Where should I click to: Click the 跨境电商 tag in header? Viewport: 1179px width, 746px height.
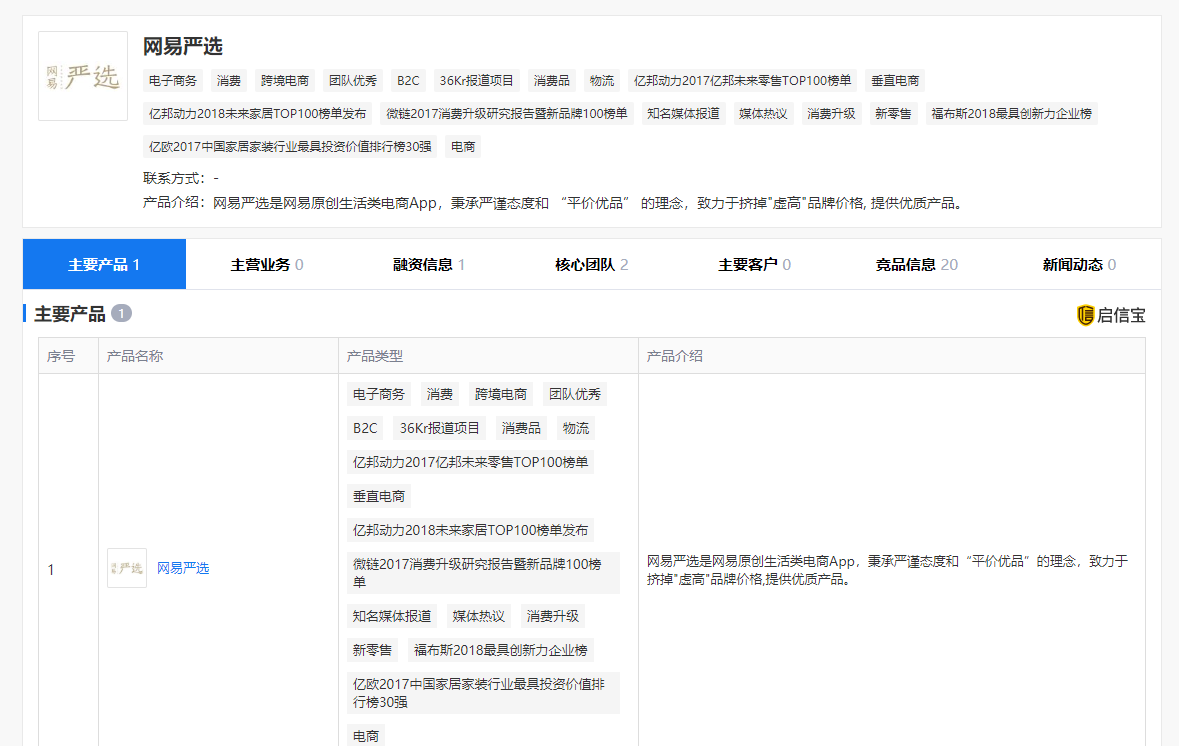click(285, 81)
